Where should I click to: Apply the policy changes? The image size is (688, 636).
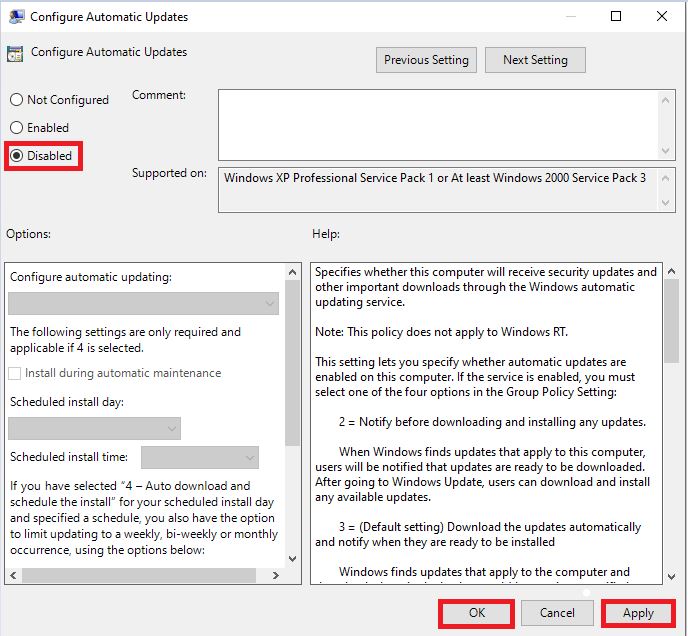pos(638,612)
